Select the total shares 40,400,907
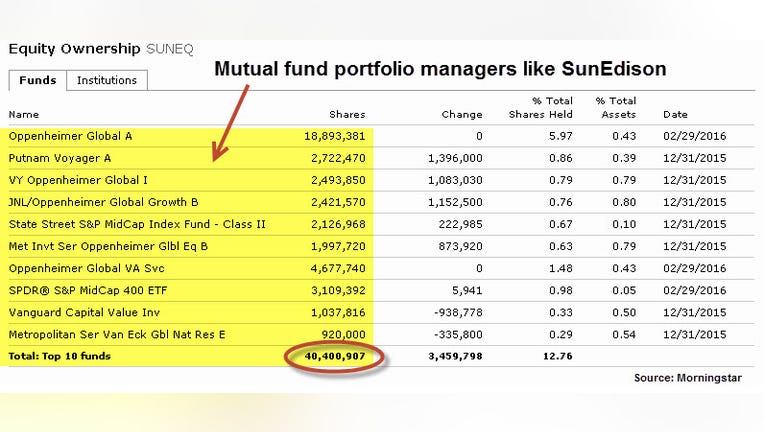Viewport: 764px width, 432px height. coord(335,357)
